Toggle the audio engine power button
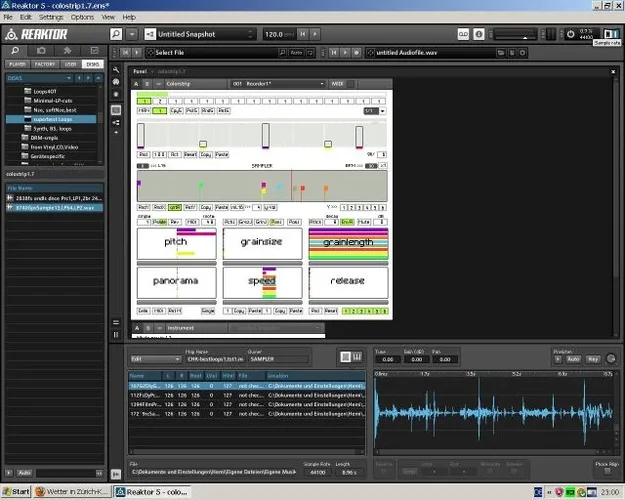Viewport: 625px width, 500px height. point(570,34)
